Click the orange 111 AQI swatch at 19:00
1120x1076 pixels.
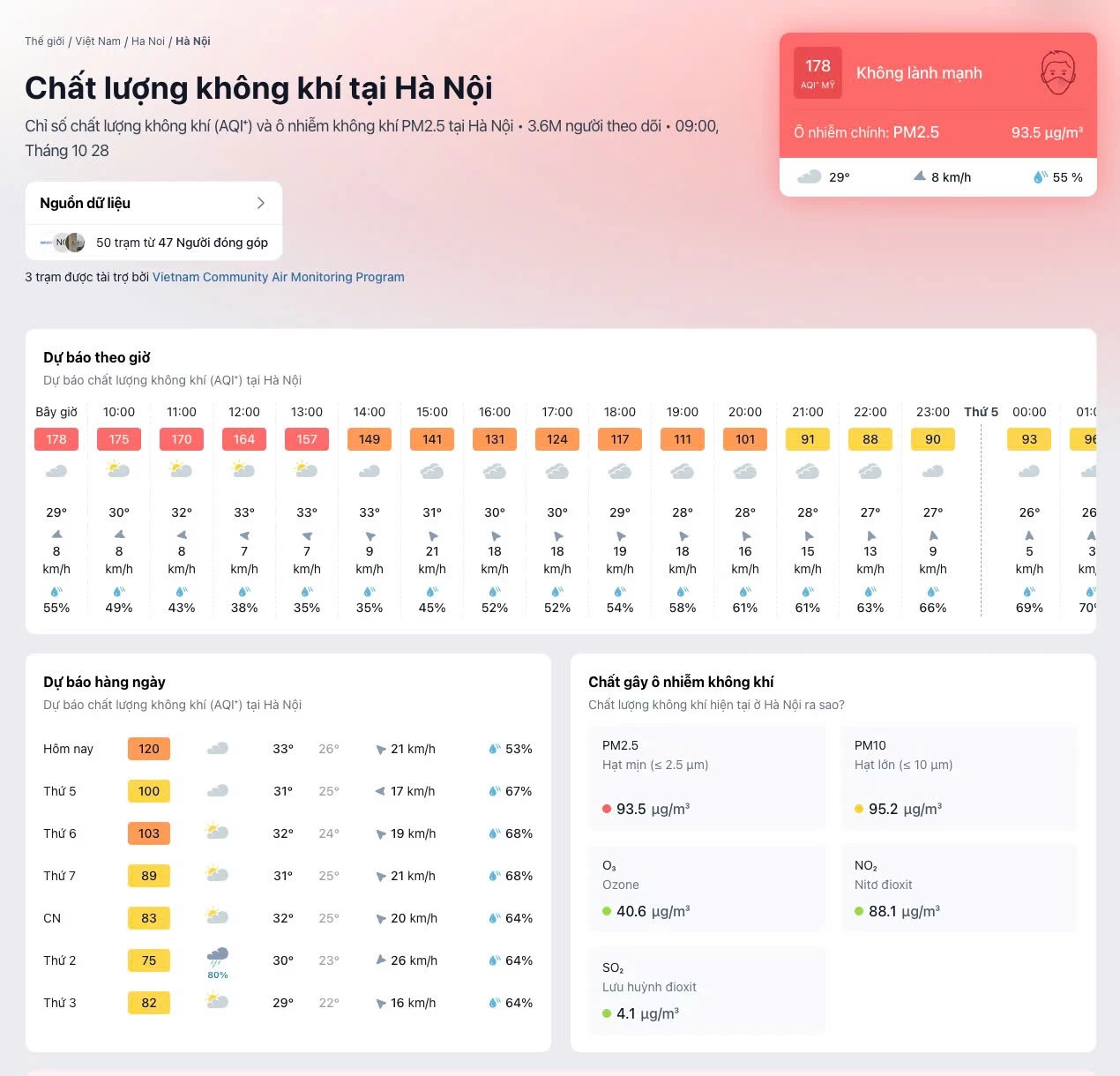683,439
